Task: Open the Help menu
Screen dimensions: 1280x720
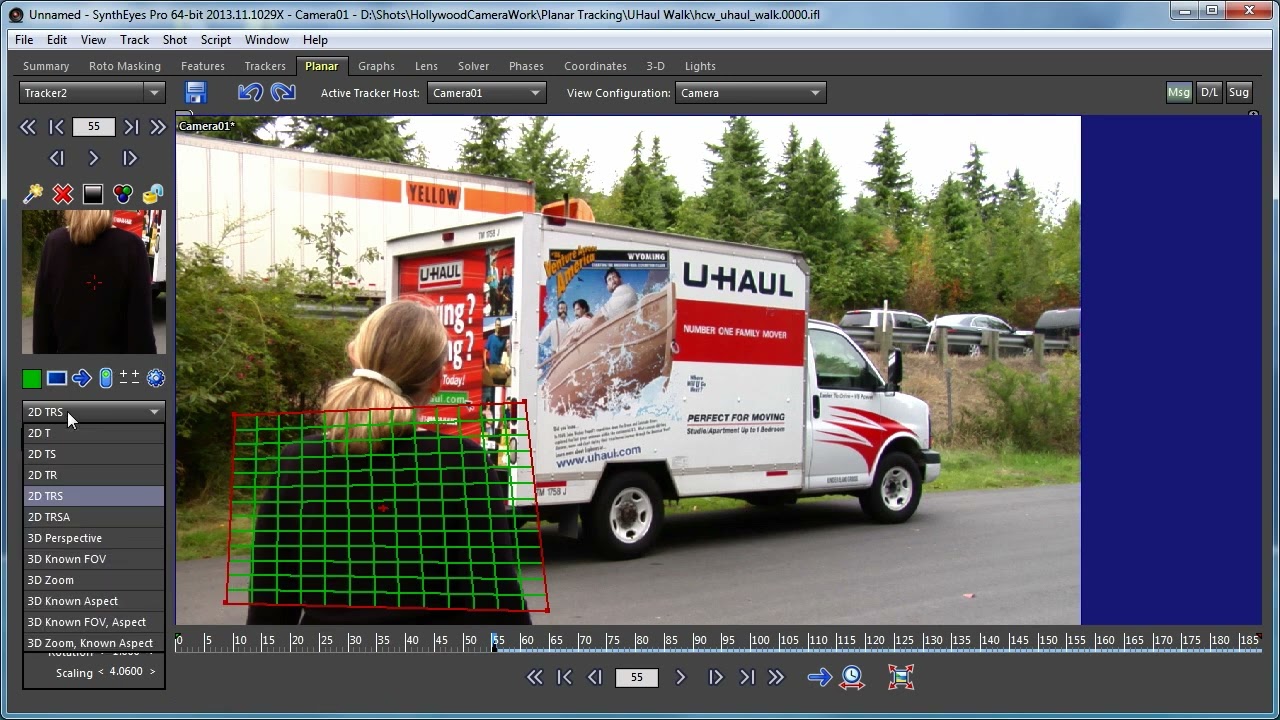Action: tap(315, 40)
